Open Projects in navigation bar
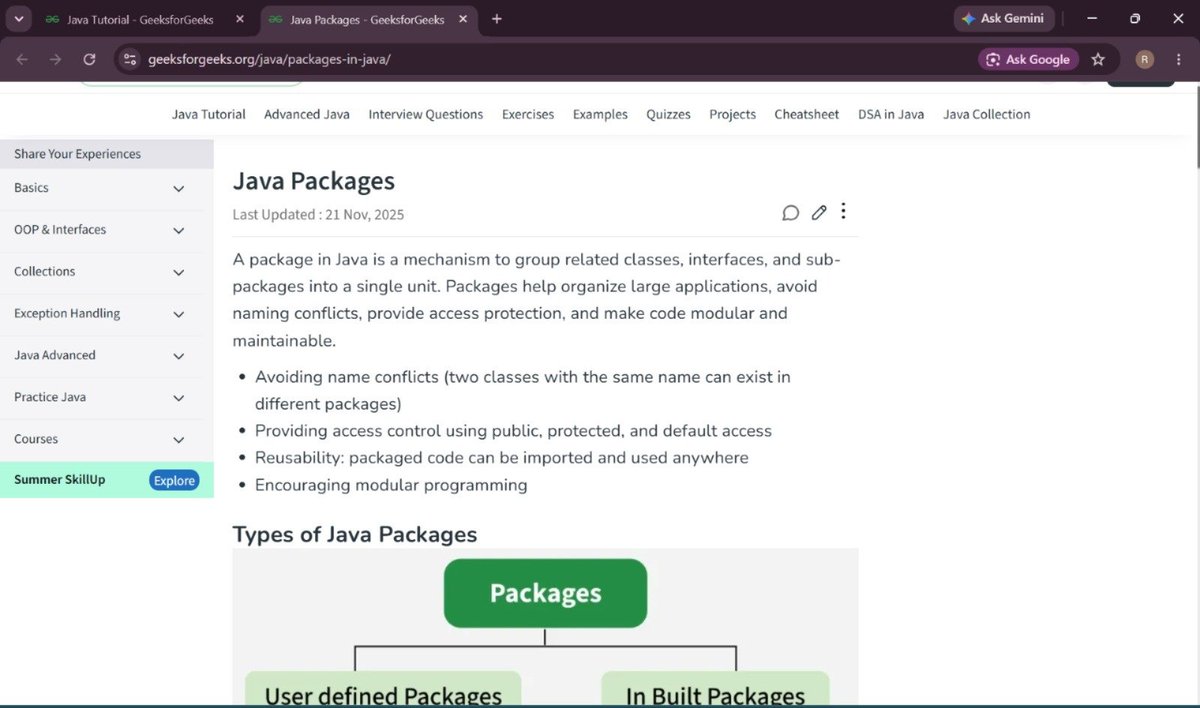Screen dimensions: 1200x708 tap(733, 114)
